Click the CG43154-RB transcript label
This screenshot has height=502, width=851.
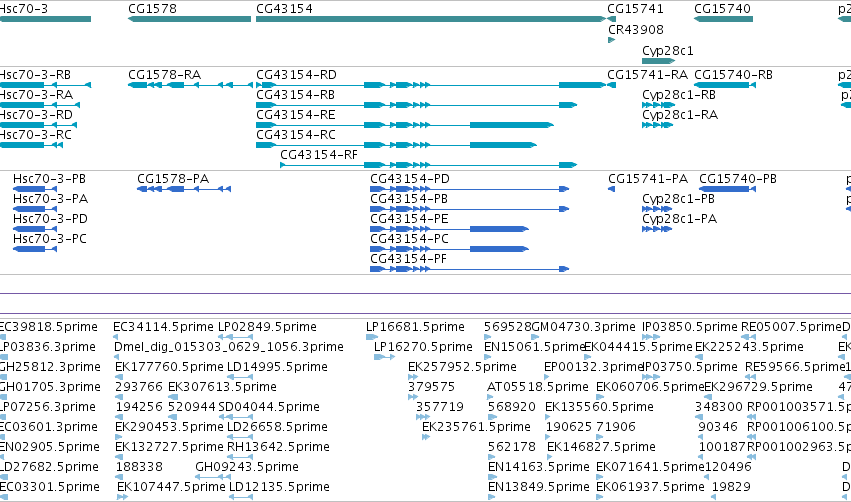296,95
